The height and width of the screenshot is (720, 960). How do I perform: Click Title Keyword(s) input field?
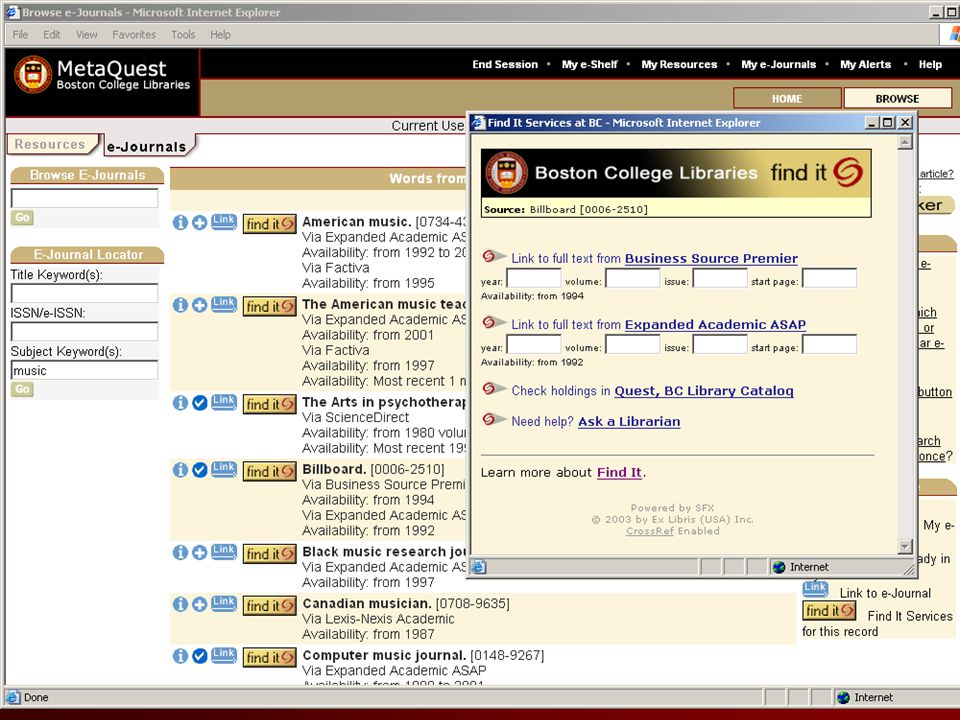coord(84,293)
